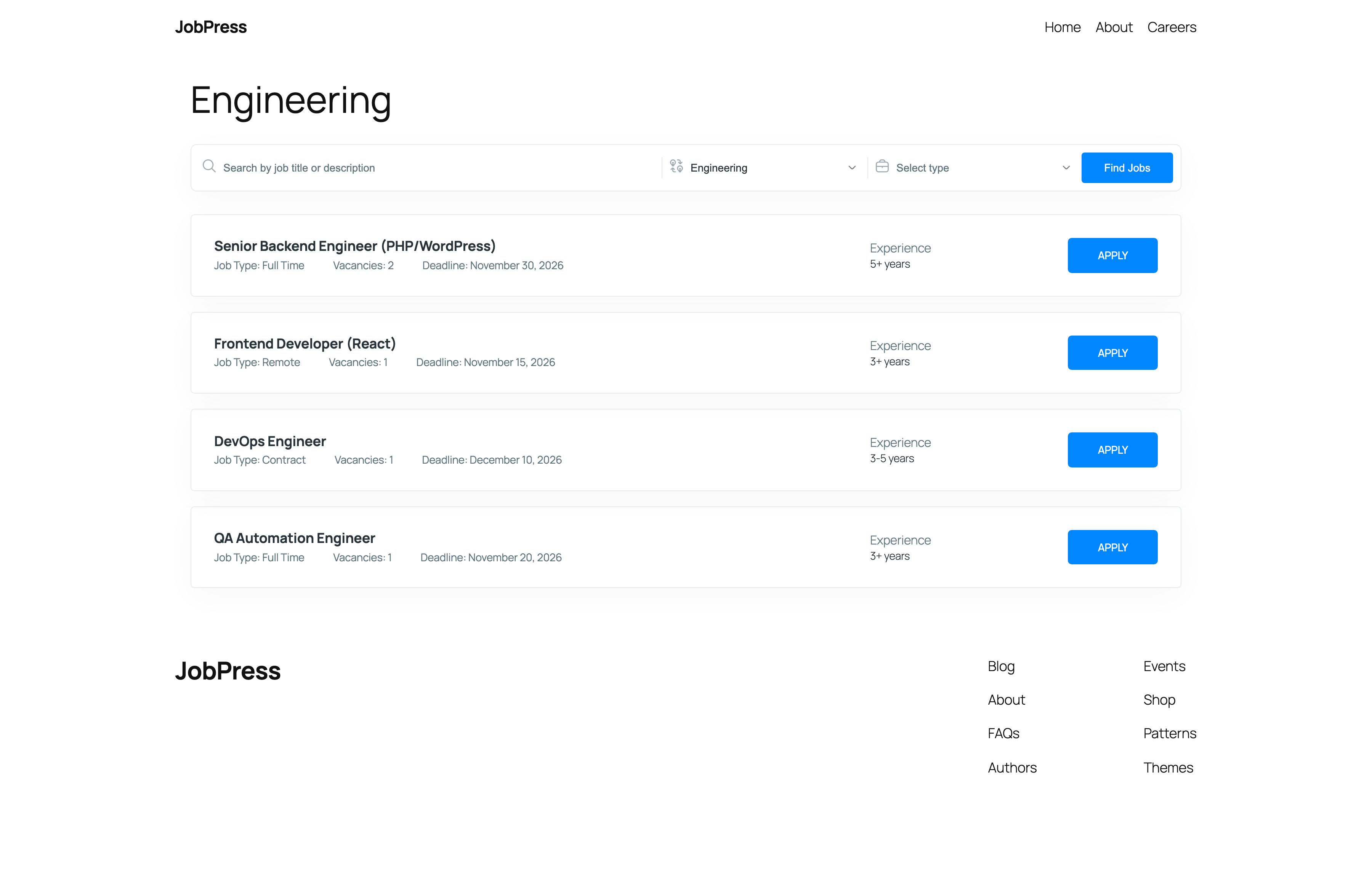Screen dimensions: 1372x877
Task: Click the JobPress footer logo
Action: (x=228, y=671)
